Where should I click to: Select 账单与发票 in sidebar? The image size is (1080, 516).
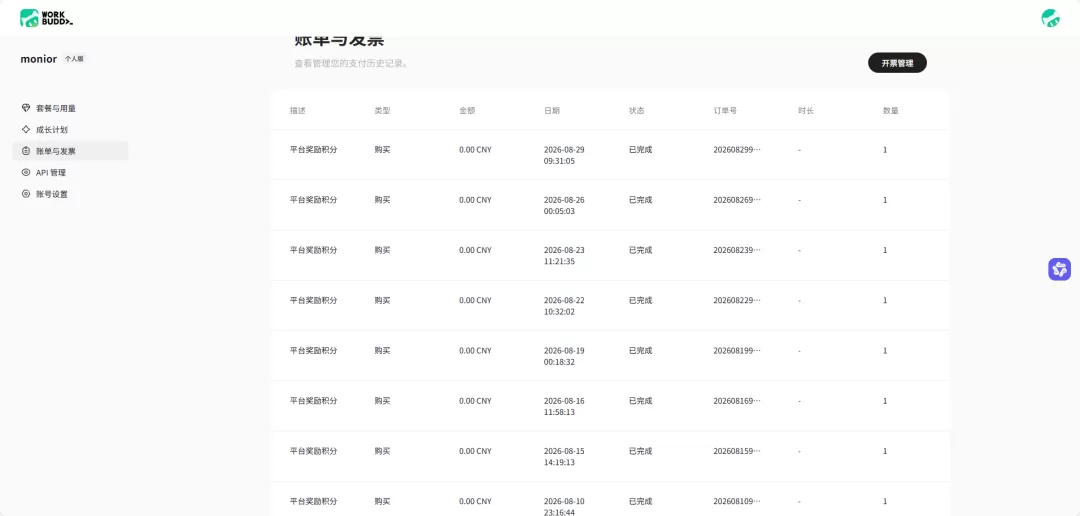70,151
